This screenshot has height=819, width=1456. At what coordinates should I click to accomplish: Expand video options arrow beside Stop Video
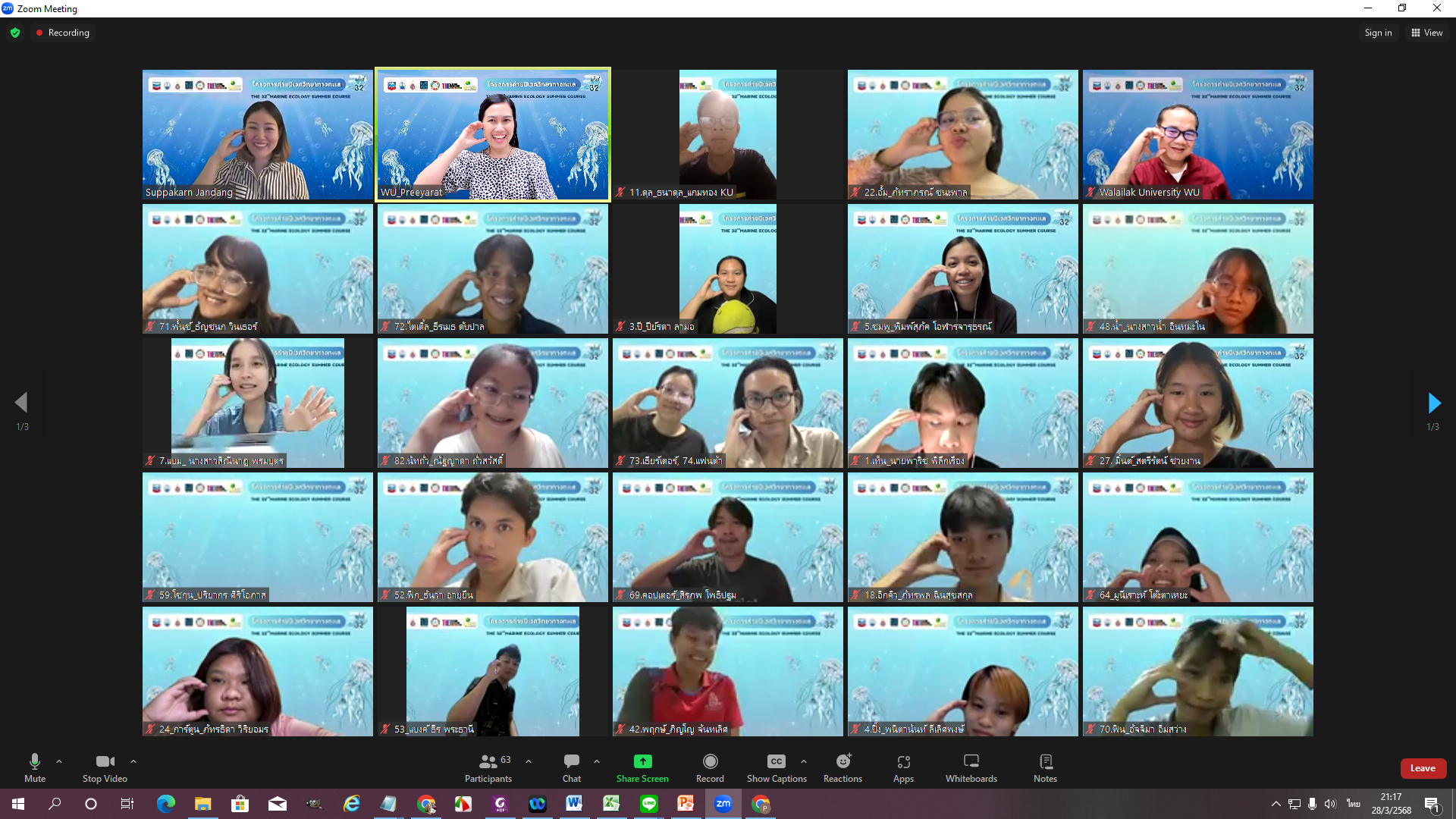pos(133,761)
